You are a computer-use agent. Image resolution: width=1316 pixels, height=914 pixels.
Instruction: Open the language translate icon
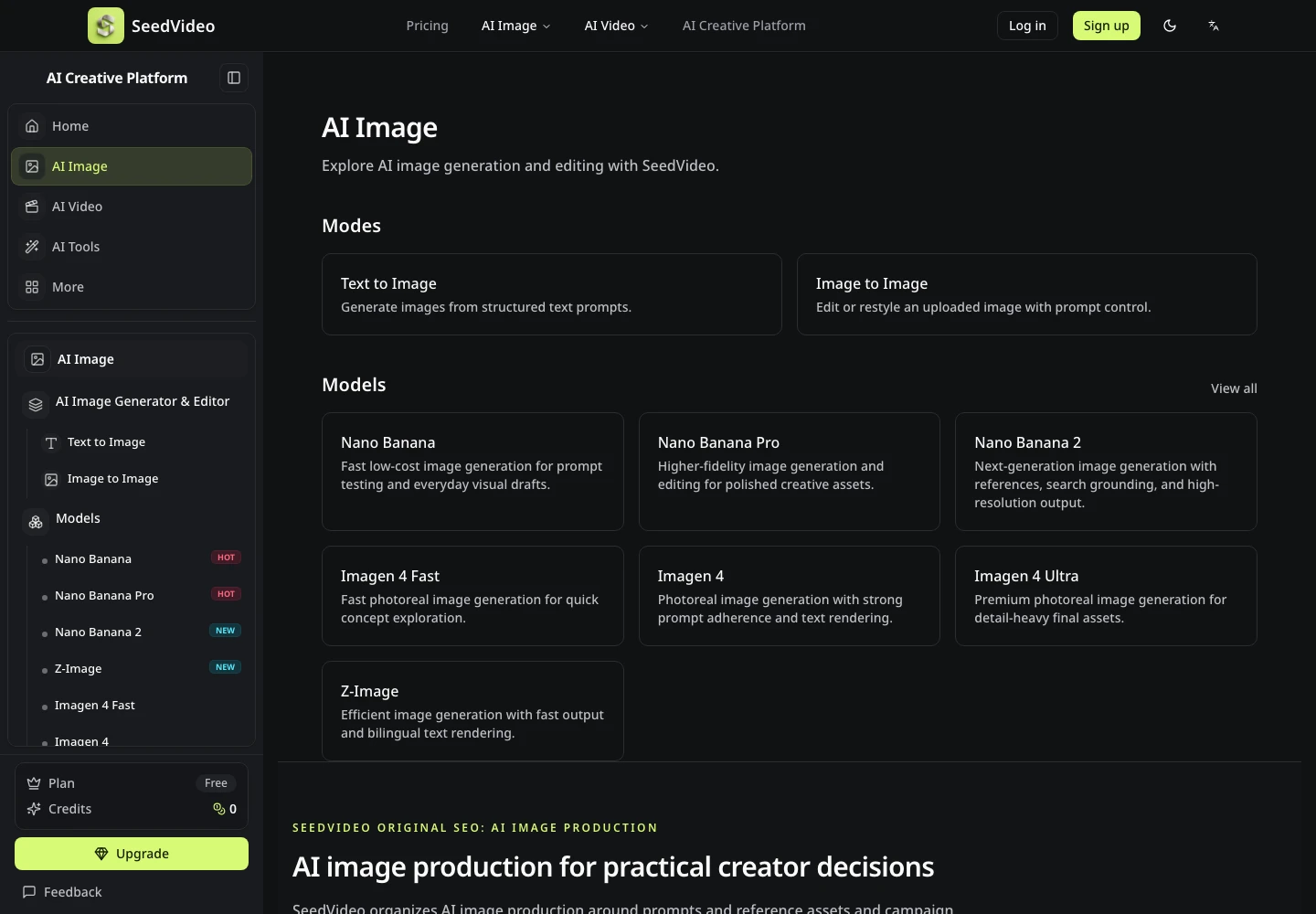click(1214, 26)
